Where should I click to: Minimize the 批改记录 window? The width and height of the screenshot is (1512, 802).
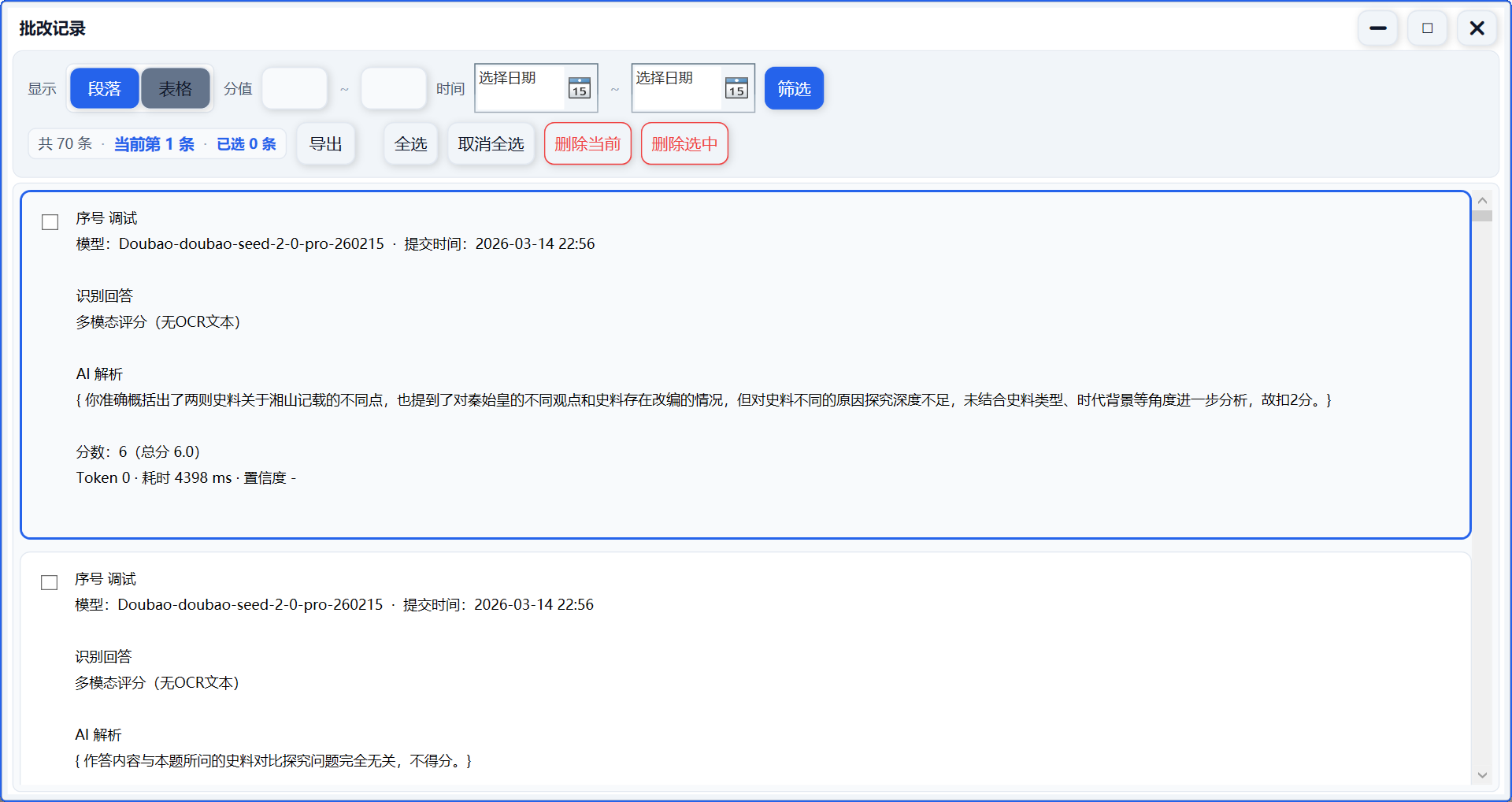coord(1377,28)
